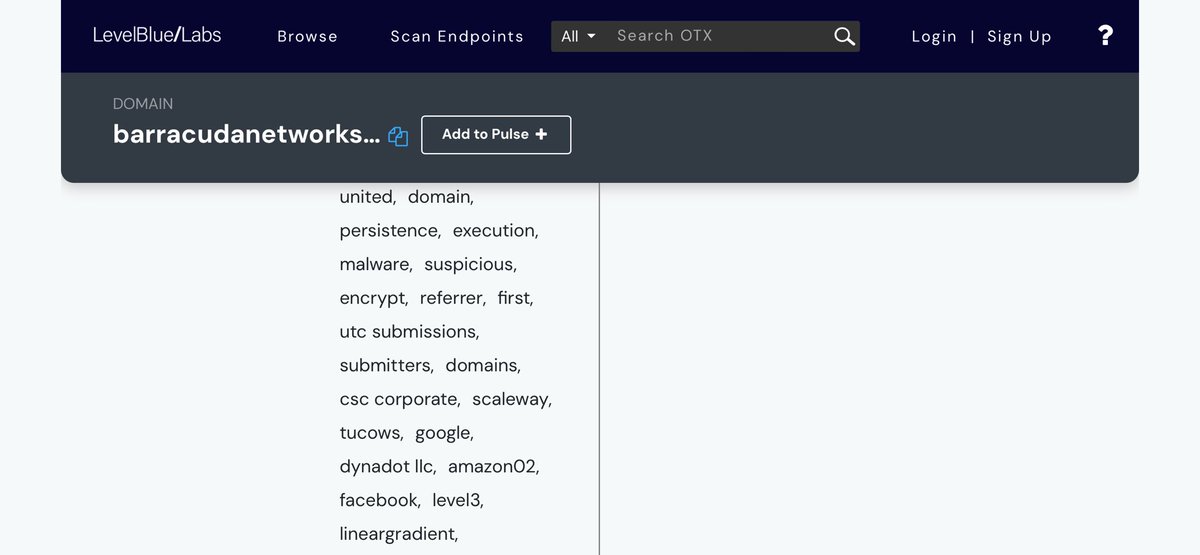Open the facebook tag
1200x555 pixels.
pos(379,500)
